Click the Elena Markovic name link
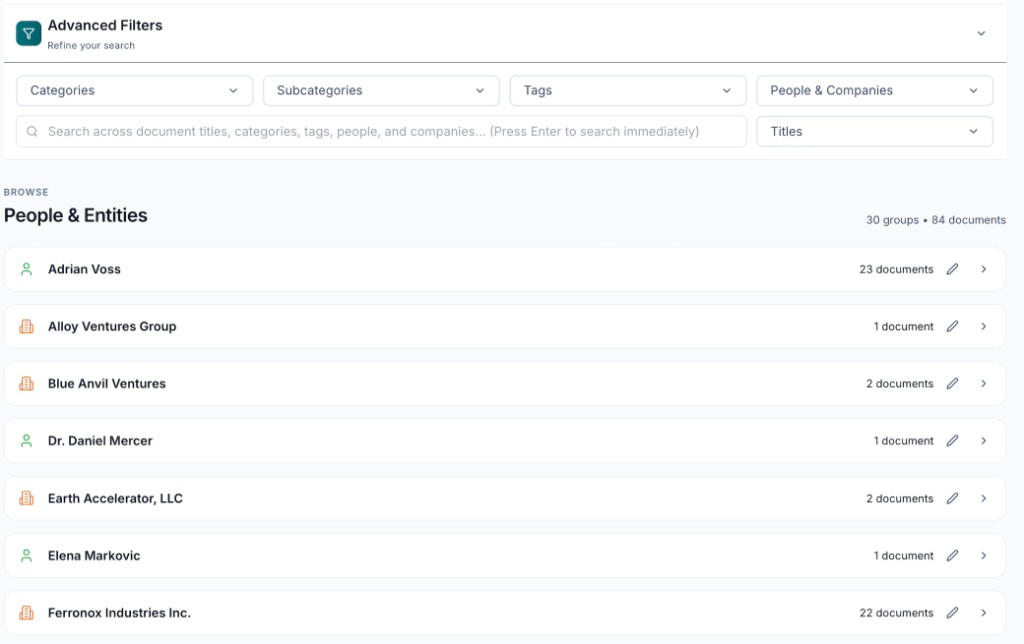 point(96,555)
